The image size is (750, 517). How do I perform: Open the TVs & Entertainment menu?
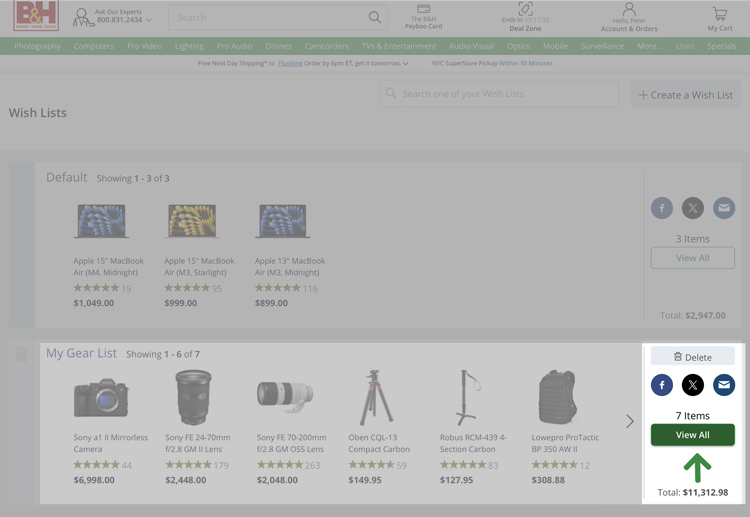coord(399,46)
